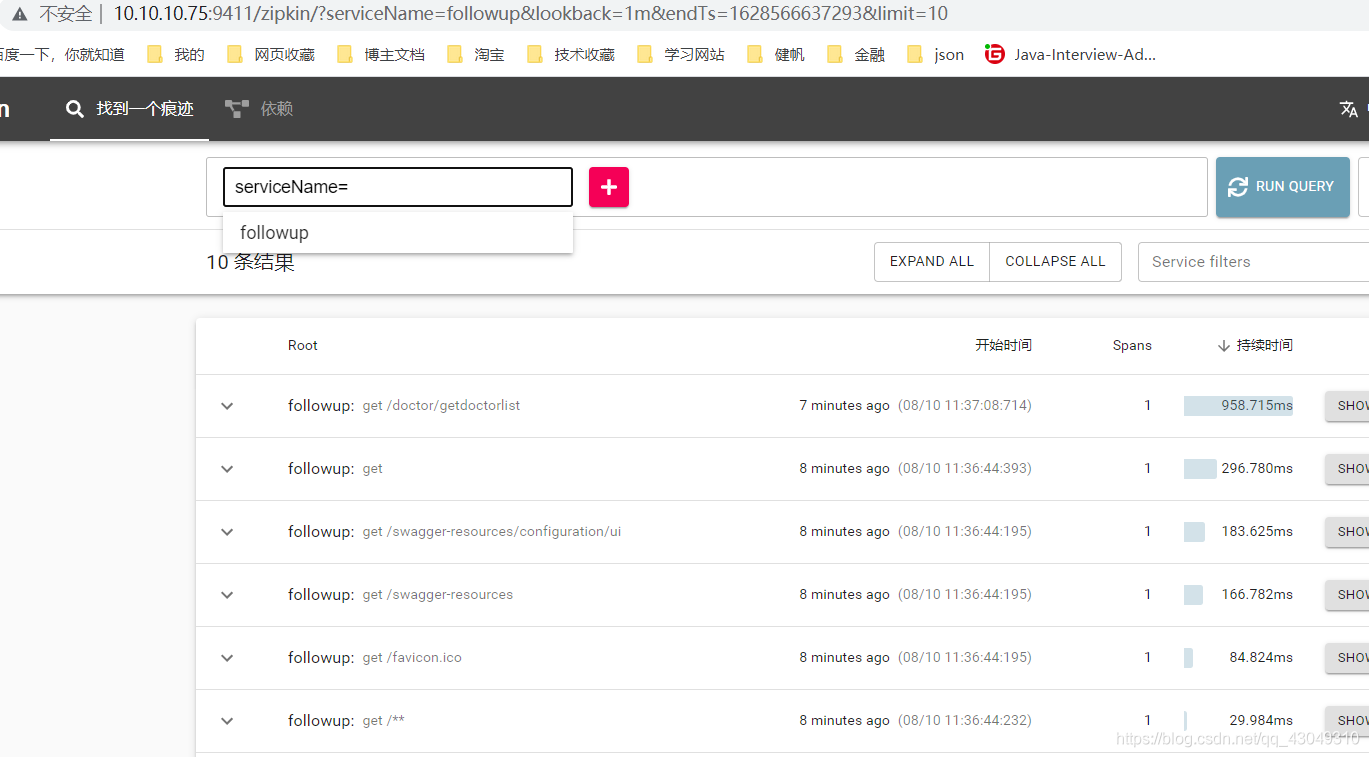The image size is (1369, 757).
Task: Open the 网页收藏 bookmark folder
Action: pos(271,54)
